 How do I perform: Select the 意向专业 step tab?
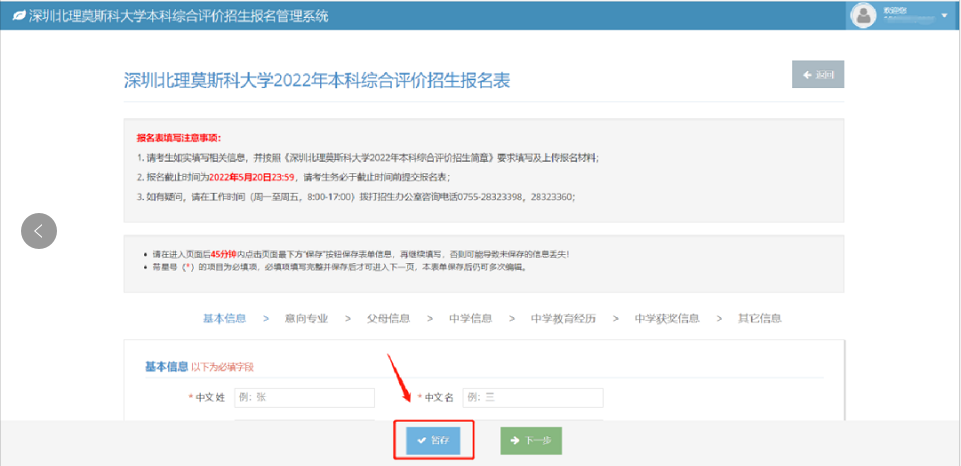[306, 318]
